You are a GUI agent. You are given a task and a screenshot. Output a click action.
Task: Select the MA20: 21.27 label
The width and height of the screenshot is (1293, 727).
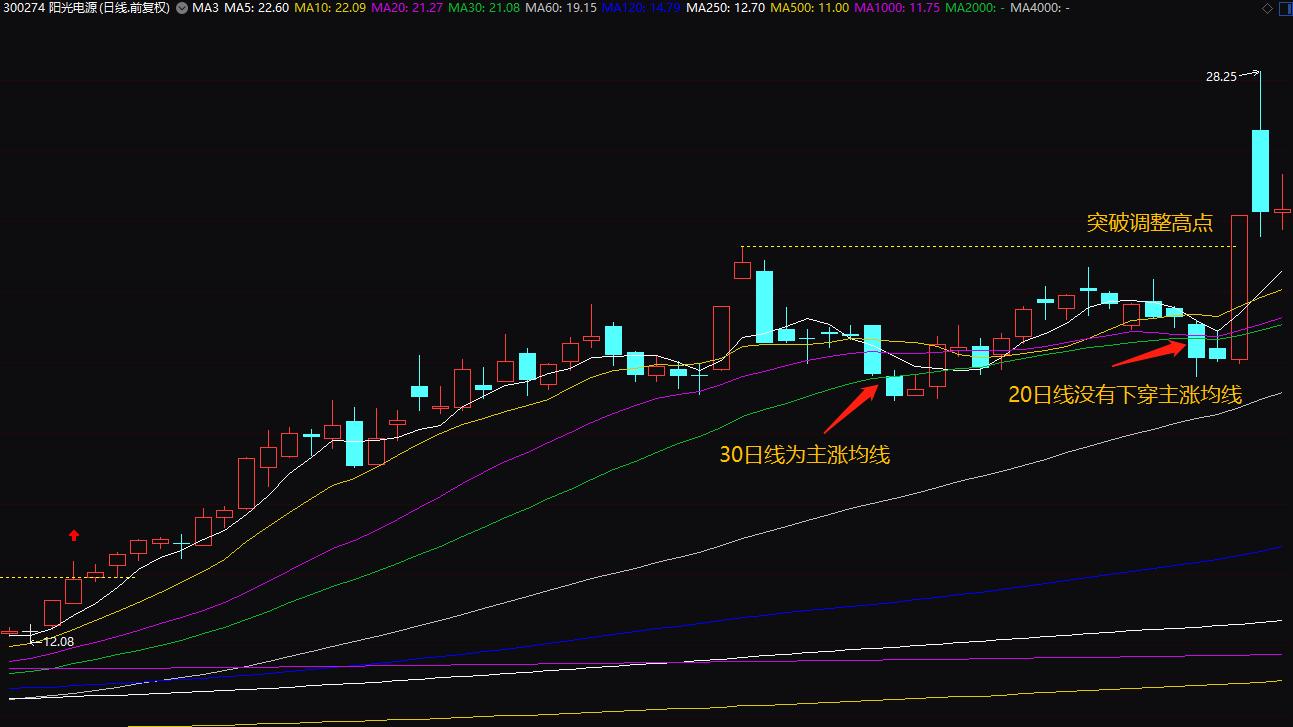[406, 8]
